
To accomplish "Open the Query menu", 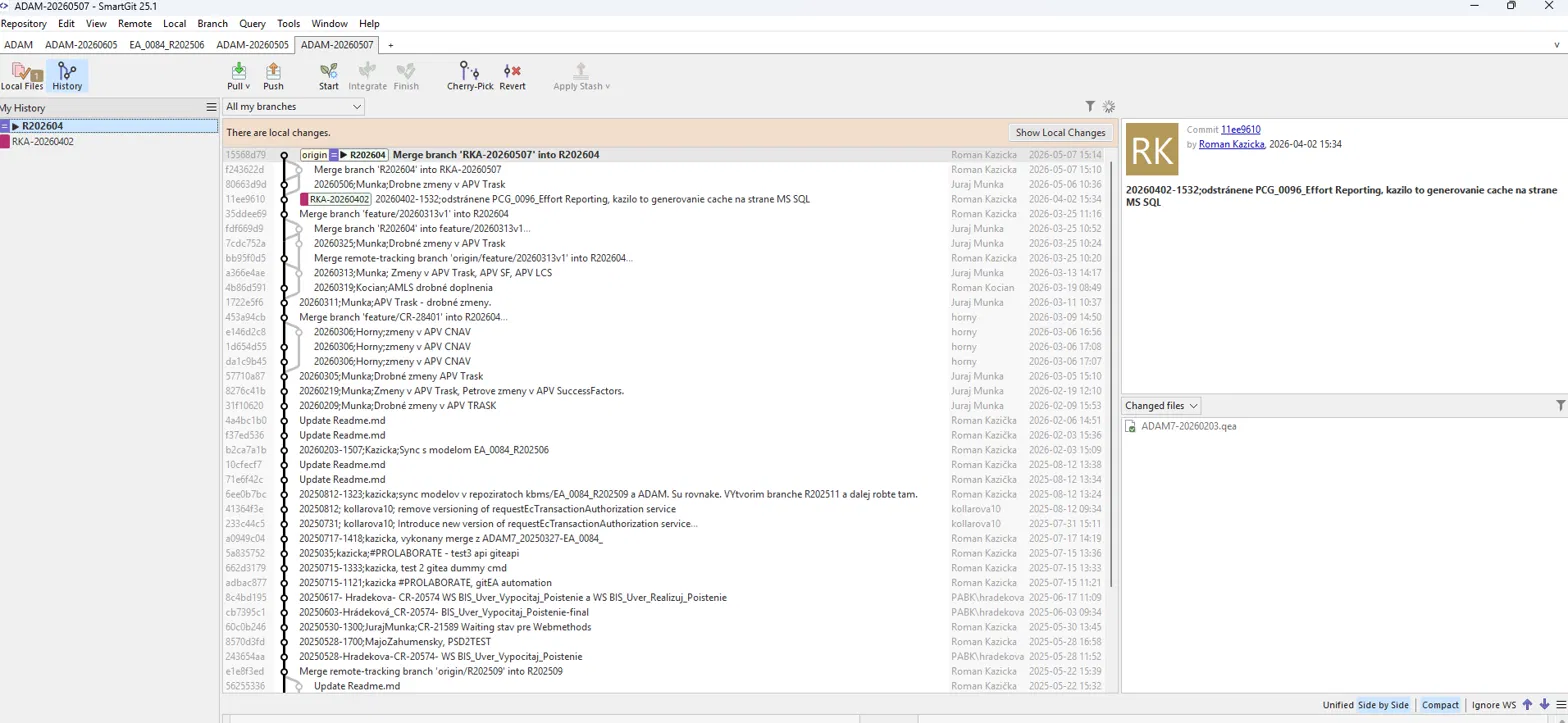I will (x=253, y=23).
